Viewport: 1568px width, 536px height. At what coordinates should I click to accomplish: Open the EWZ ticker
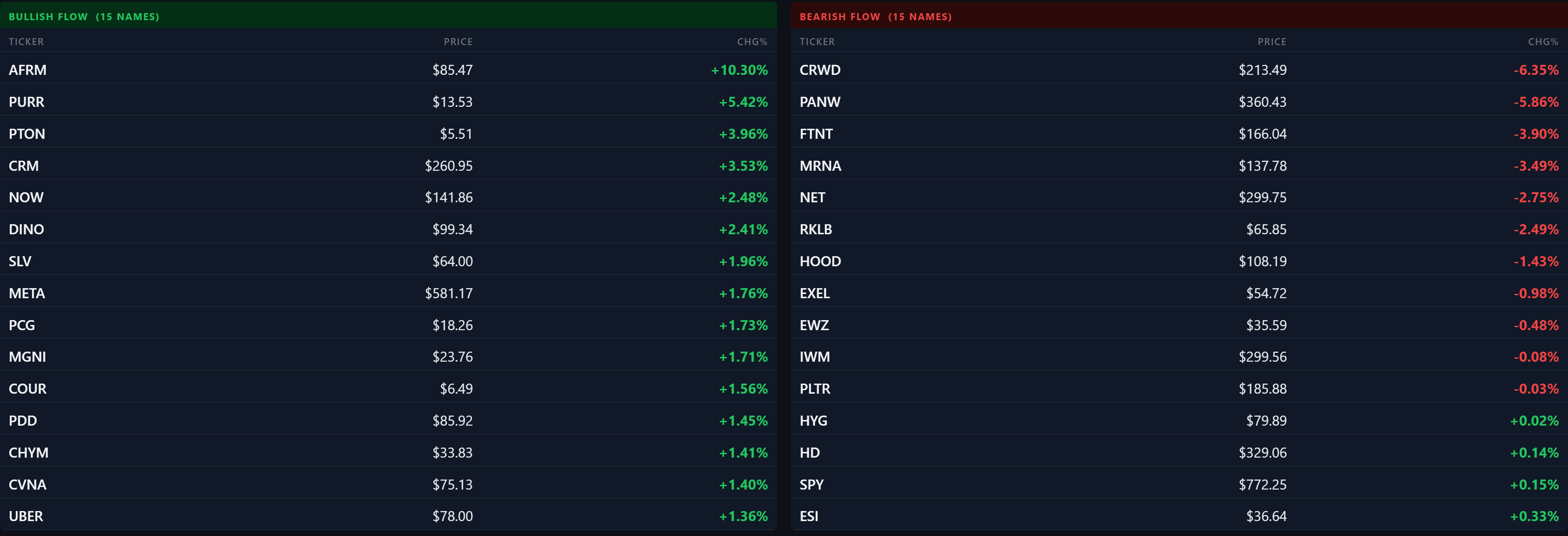click(815, 325)
